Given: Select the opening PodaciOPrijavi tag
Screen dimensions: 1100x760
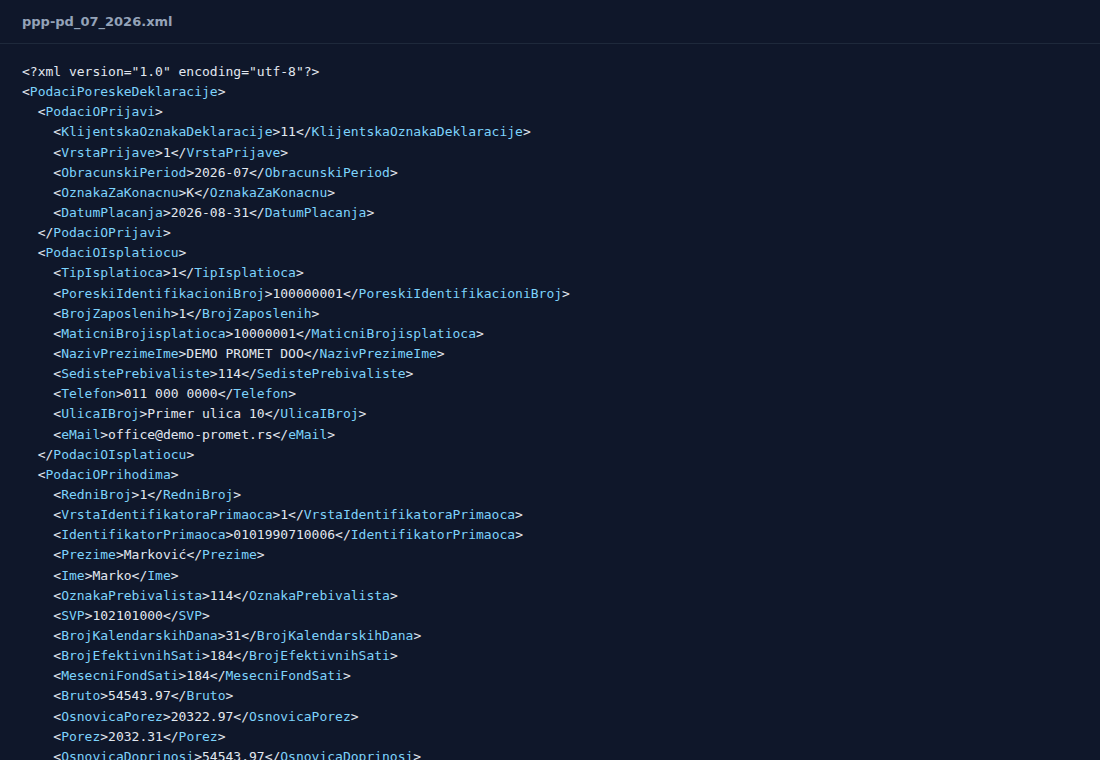Looking at the screenshot, I should coord(100,112).
